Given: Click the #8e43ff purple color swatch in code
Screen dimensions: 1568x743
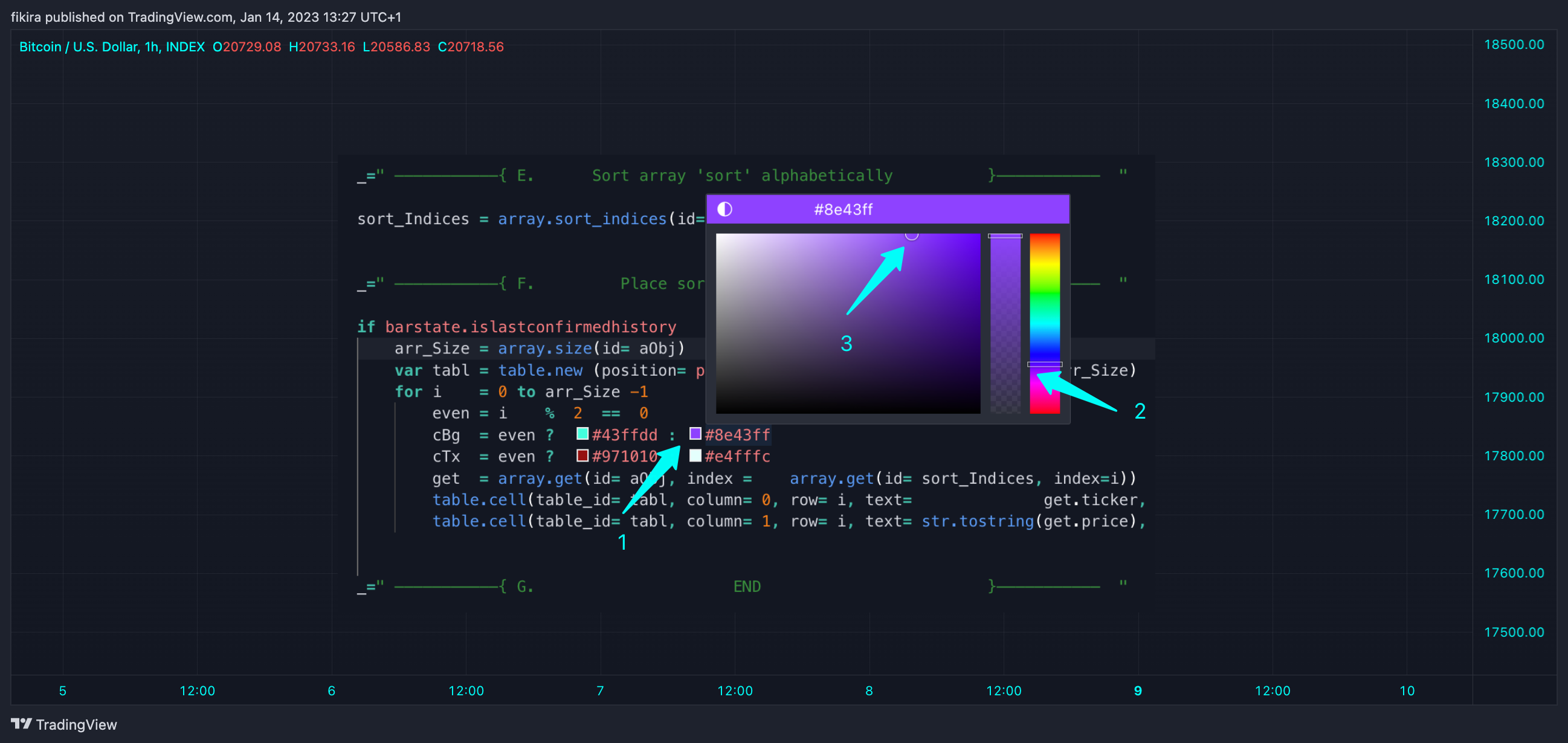Looking at the screenshot, I should 695,434.
